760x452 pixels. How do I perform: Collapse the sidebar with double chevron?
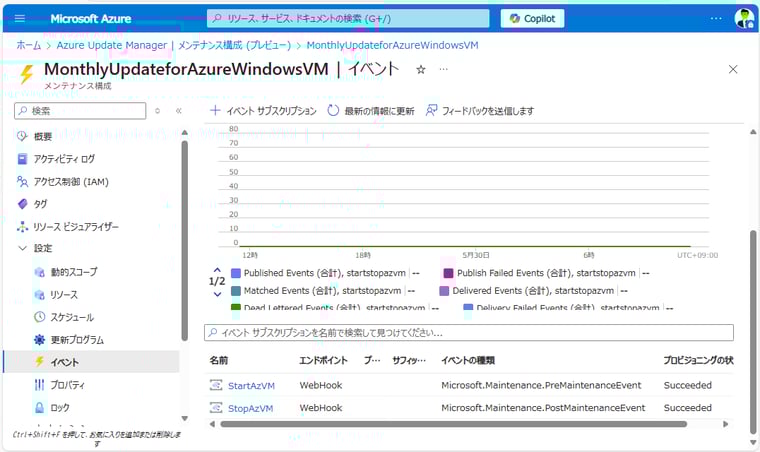coord(178,110)
